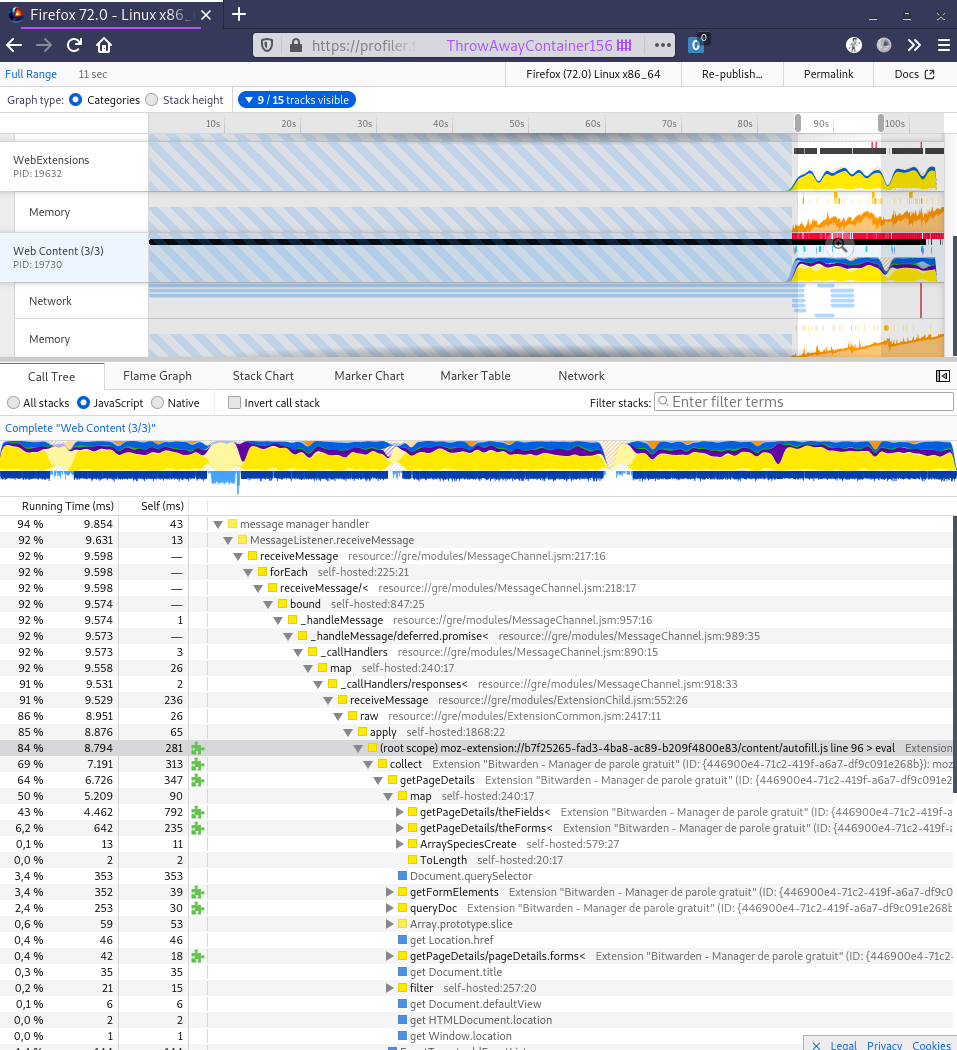Close the Legal Privacy Cookies footer banner

click(816, 1045)
